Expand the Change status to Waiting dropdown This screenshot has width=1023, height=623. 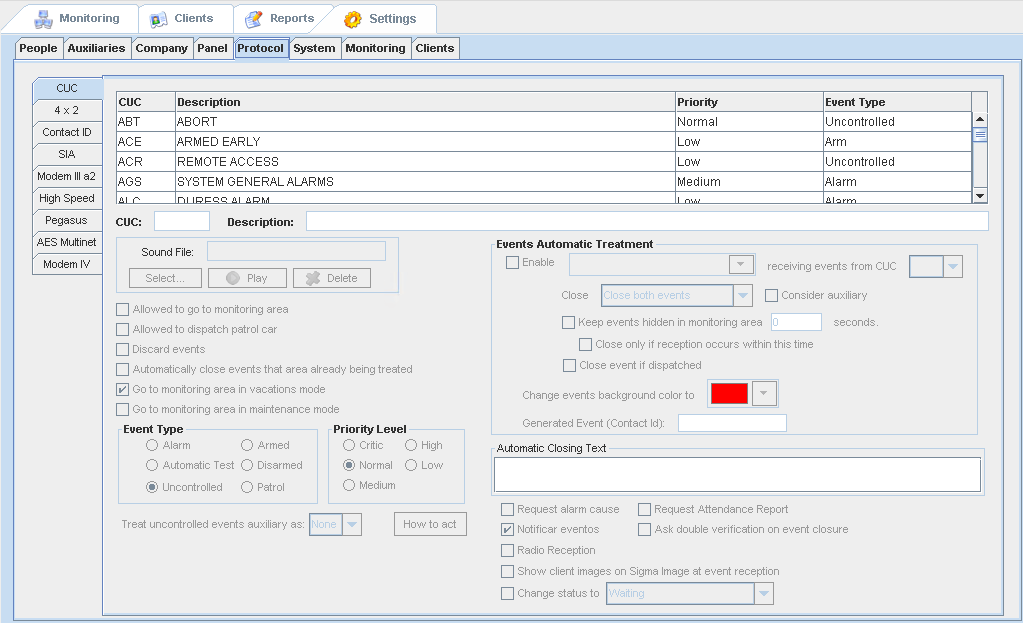coord(764,593)
